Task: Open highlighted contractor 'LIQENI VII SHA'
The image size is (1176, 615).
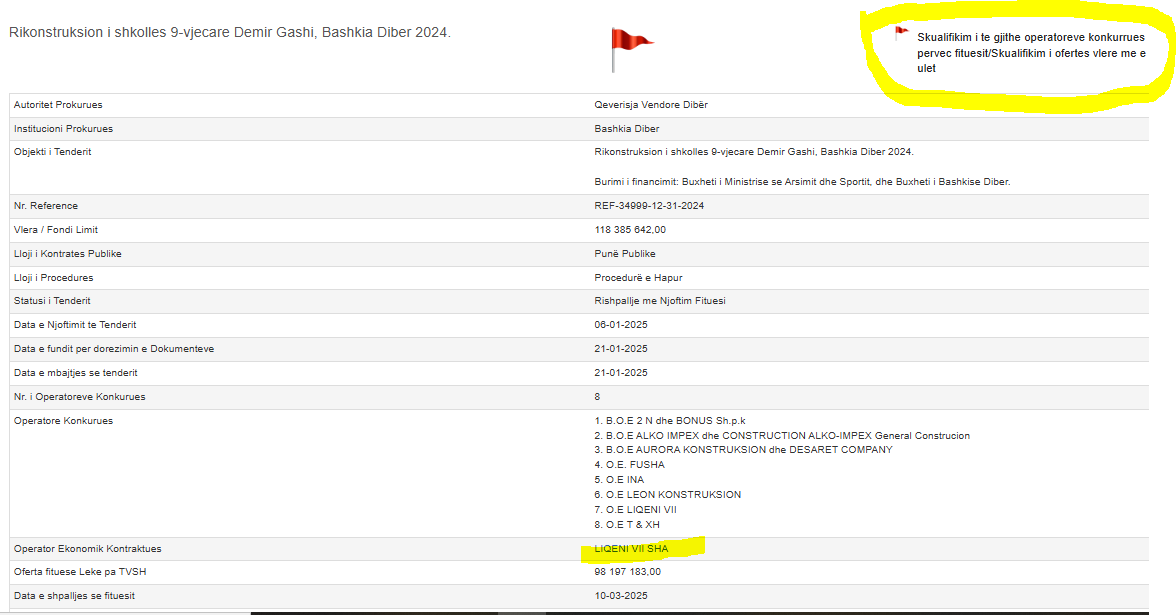Action: [x=631, y=549]
